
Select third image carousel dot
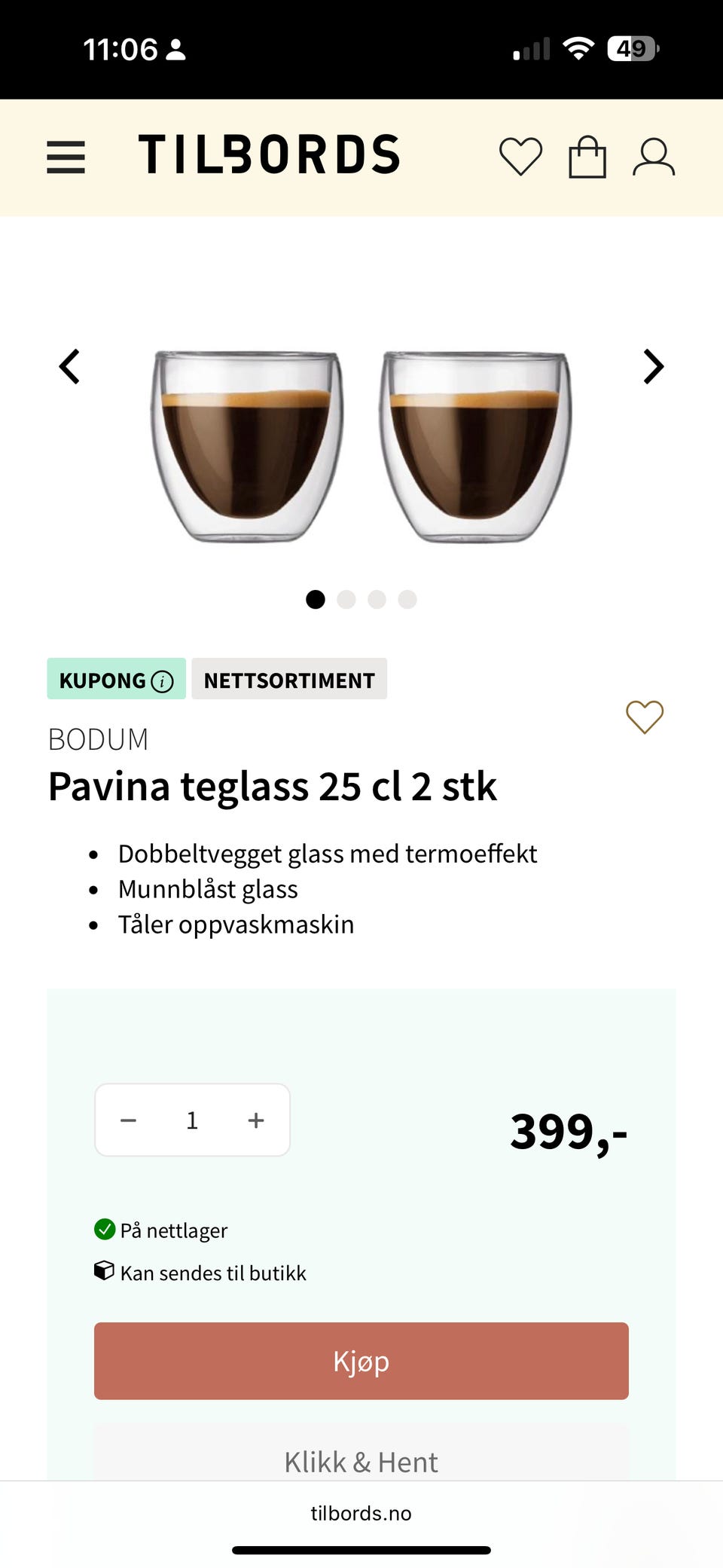pyautogui.click(x=377, y=599)
